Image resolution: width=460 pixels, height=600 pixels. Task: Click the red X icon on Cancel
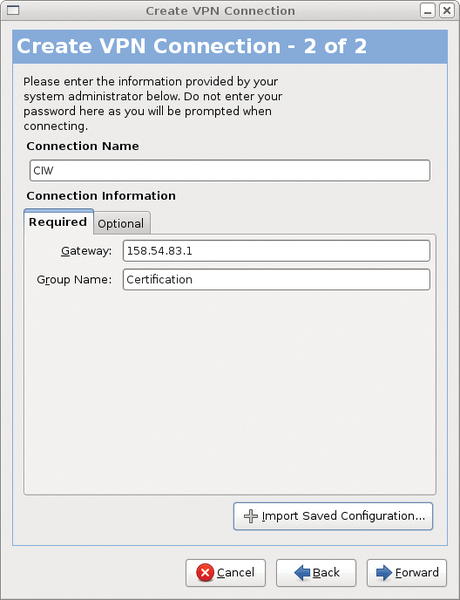205,573
